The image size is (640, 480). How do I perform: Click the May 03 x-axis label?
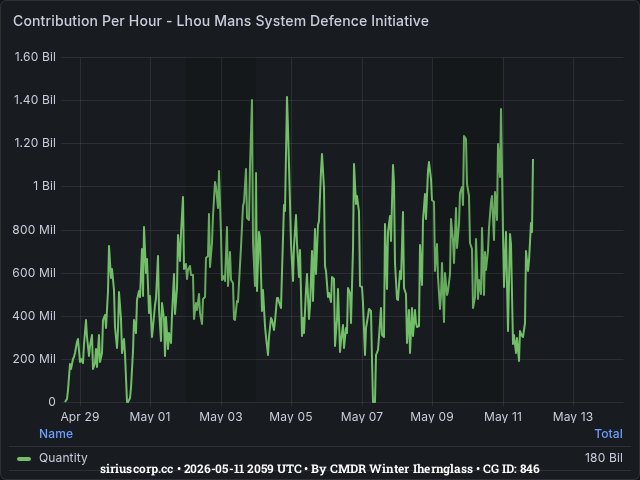221,417
